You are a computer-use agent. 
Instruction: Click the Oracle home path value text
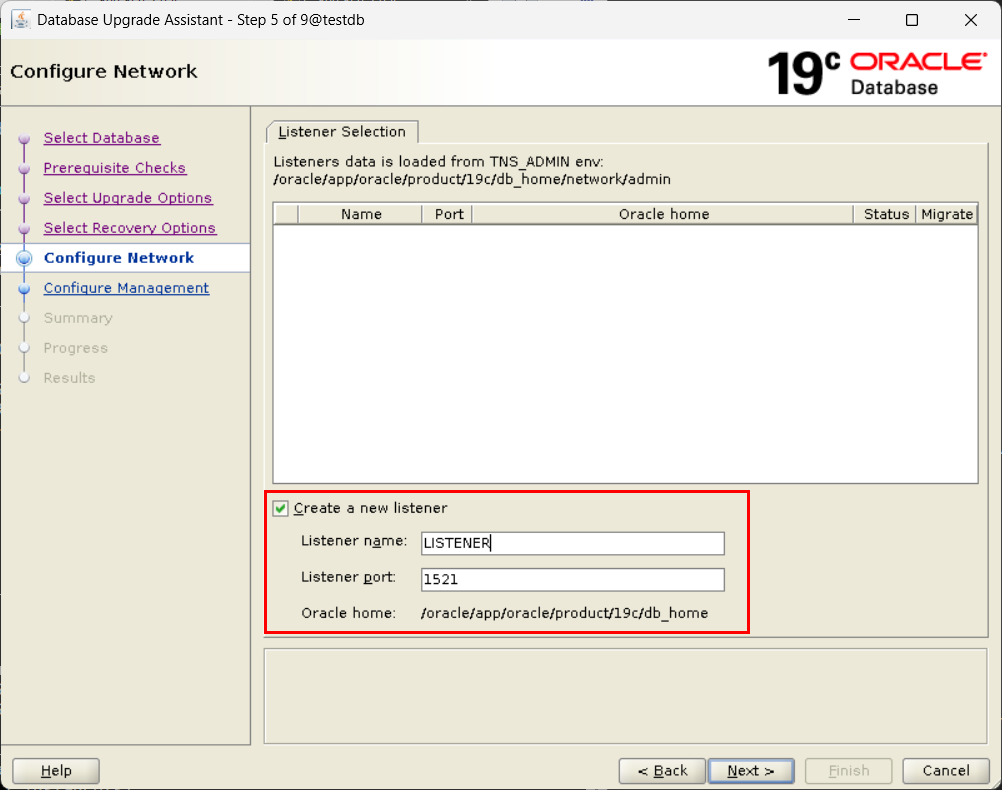coord(564,614)
